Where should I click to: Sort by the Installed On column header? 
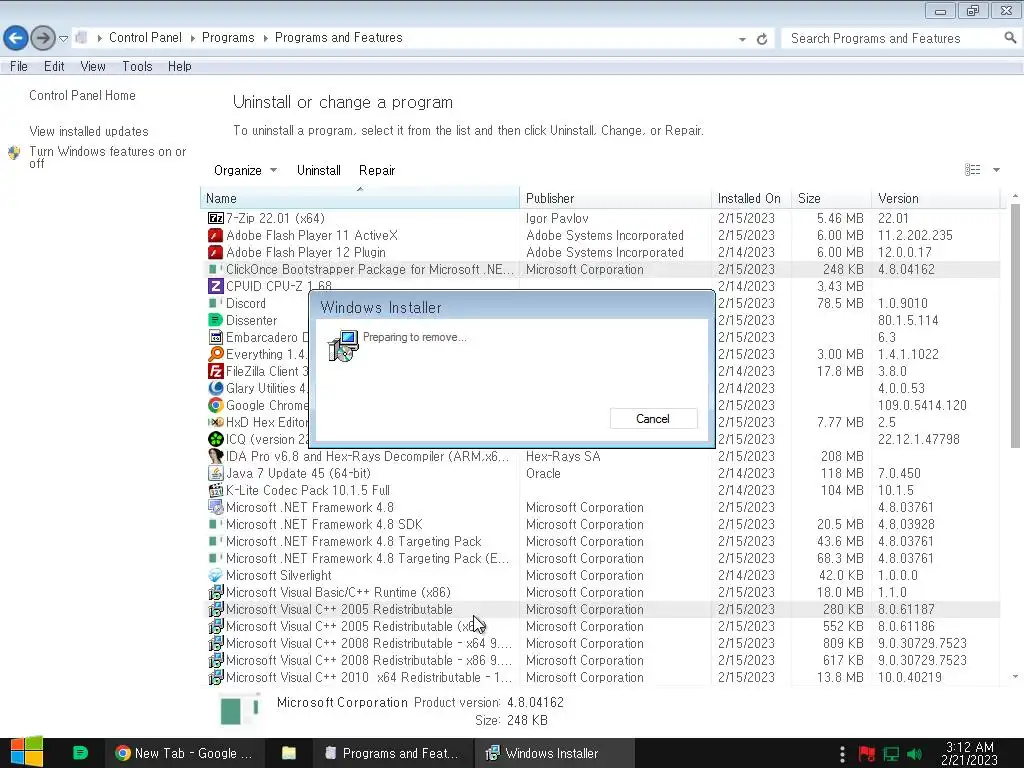click(751, 198)
